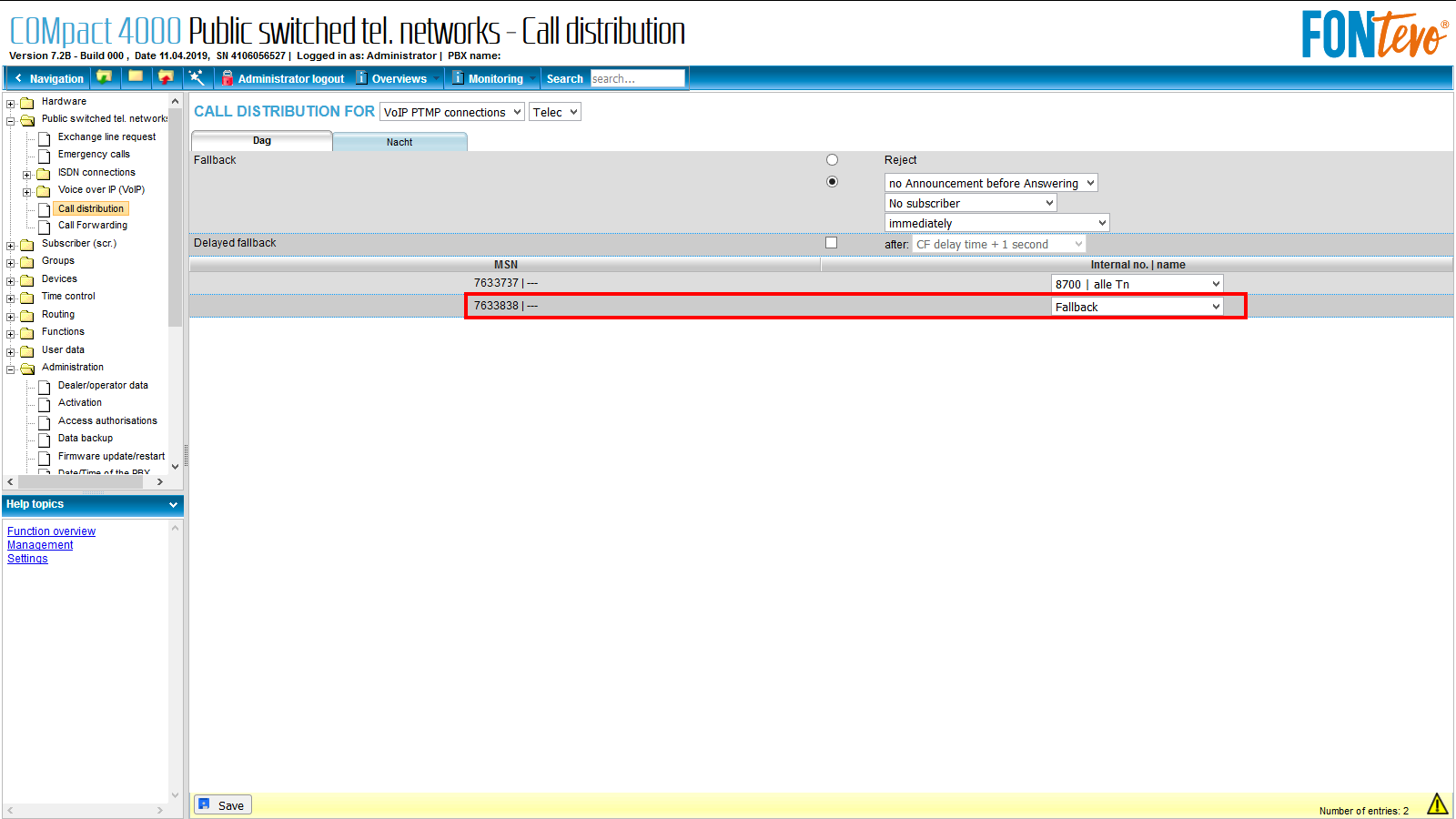
Task: Click the Groups folder icon
Action: click(x=27, y=262)
